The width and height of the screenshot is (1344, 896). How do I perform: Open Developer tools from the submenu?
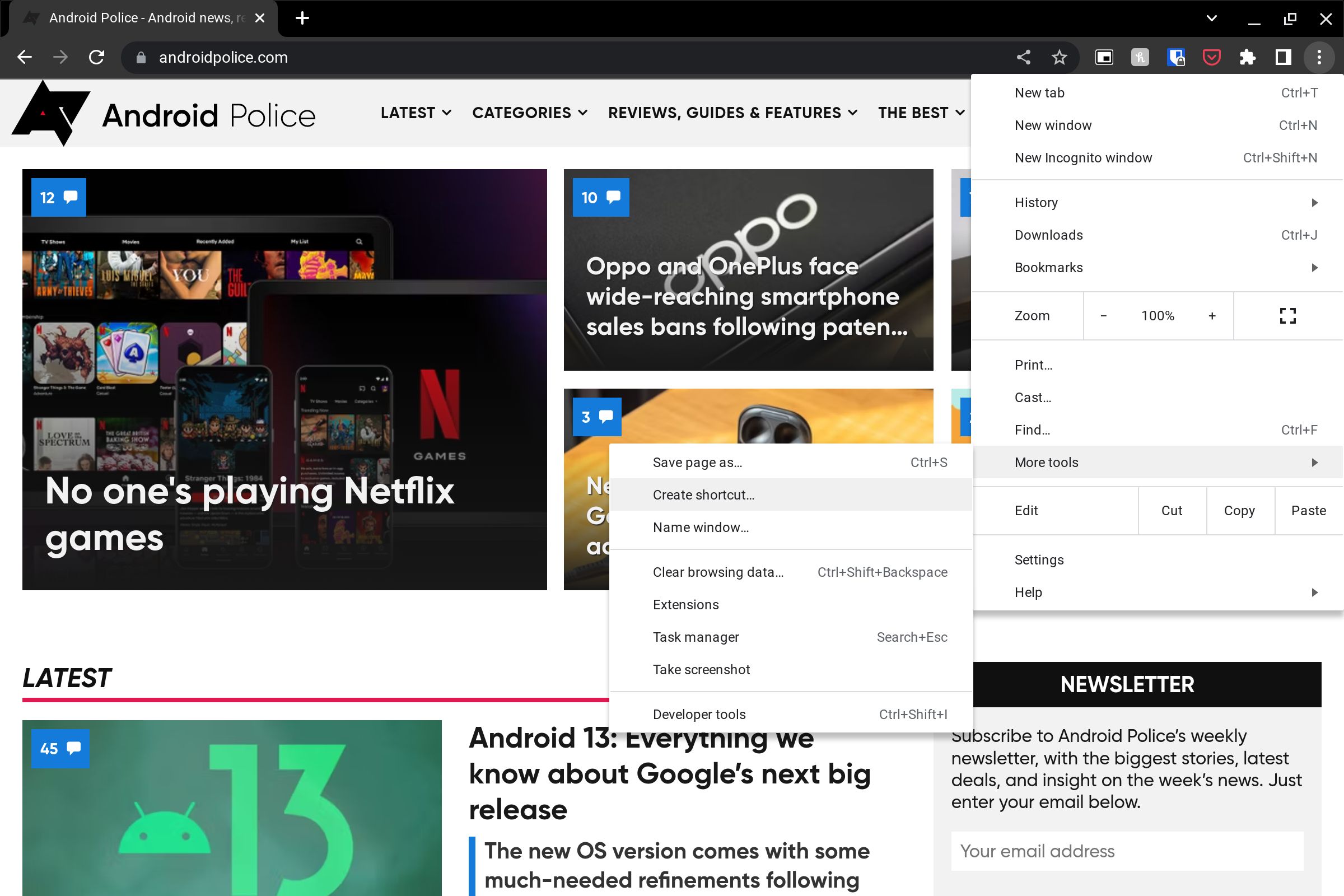699,713
